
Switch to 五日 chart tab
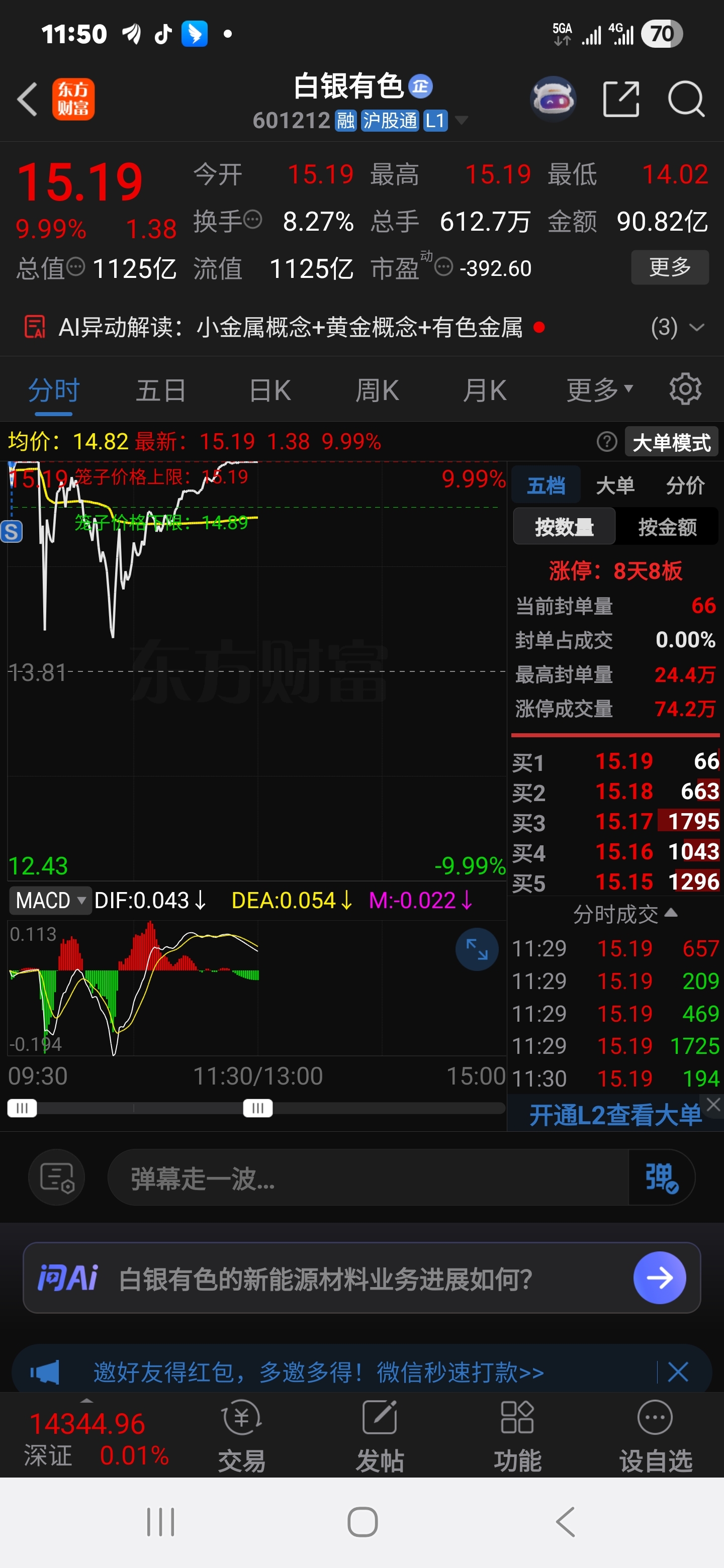[161, 389]
